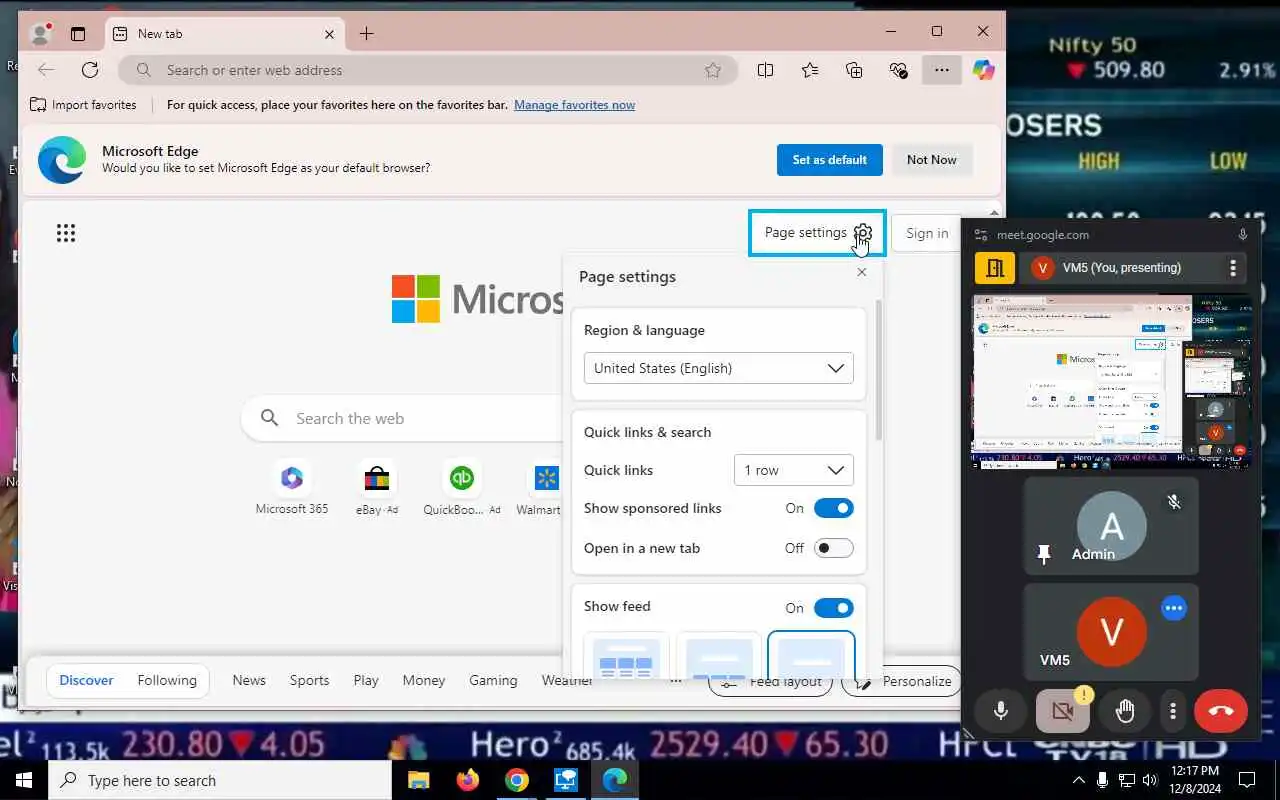
Task: Open VM5 tile more options button
Action: point(1174,608)
